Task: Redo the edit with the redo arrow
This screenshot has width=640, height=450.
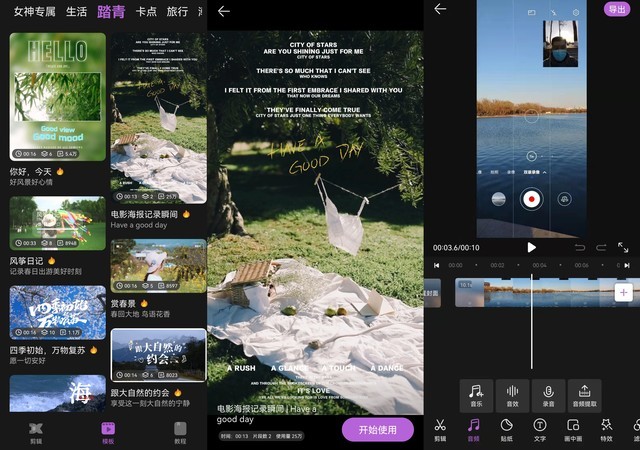Action: (x=601, y=247)
